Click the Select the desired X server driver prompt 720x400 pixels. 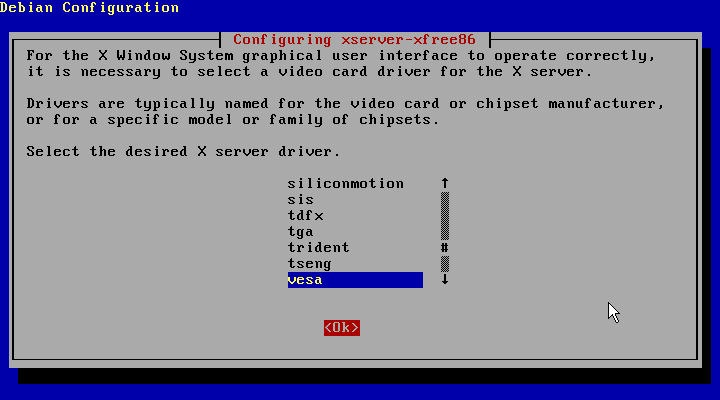pyautogui.click(x=183, y=152)
